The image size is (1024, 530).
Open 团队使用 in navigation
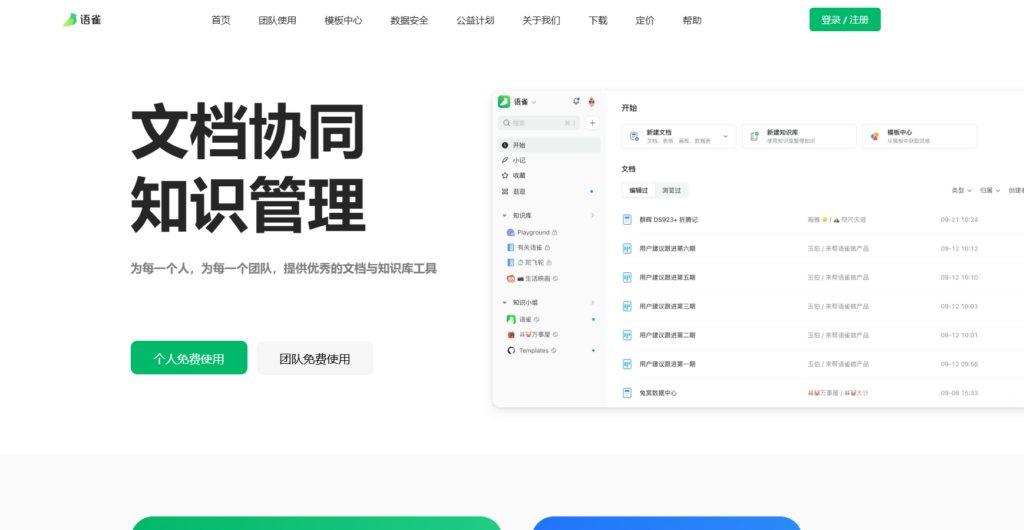click(x=278, y=20)
